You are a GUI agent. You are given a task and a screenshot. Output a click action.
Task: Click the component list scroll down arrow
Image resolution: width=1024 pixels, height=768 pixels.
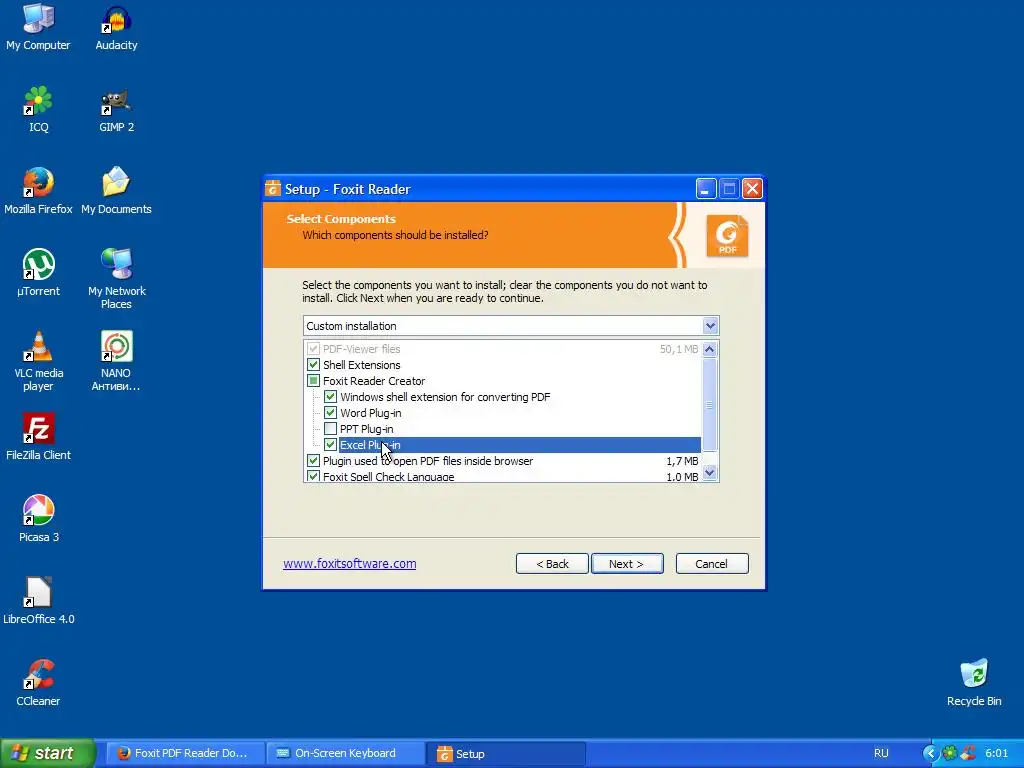coord(710,472)
